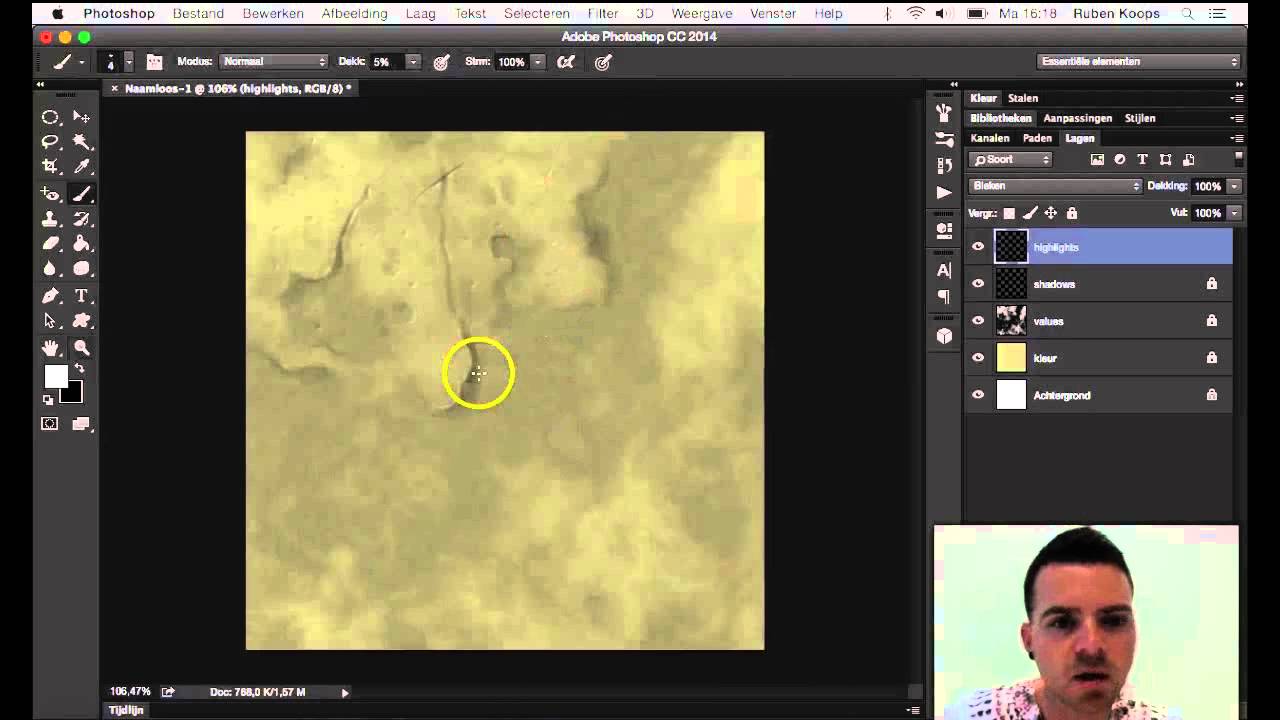Viewport: 1280px width, 720px height.
Task: Open the Actions panel play icon
Action: [944, 192]
